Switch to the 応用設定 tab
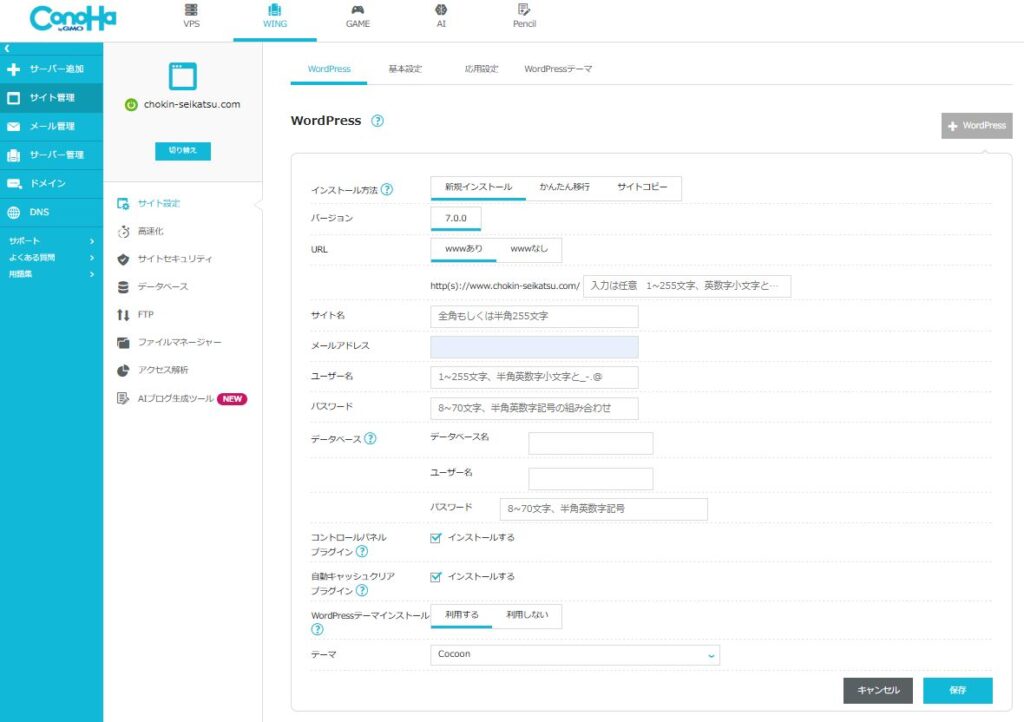 coord(481,69)
